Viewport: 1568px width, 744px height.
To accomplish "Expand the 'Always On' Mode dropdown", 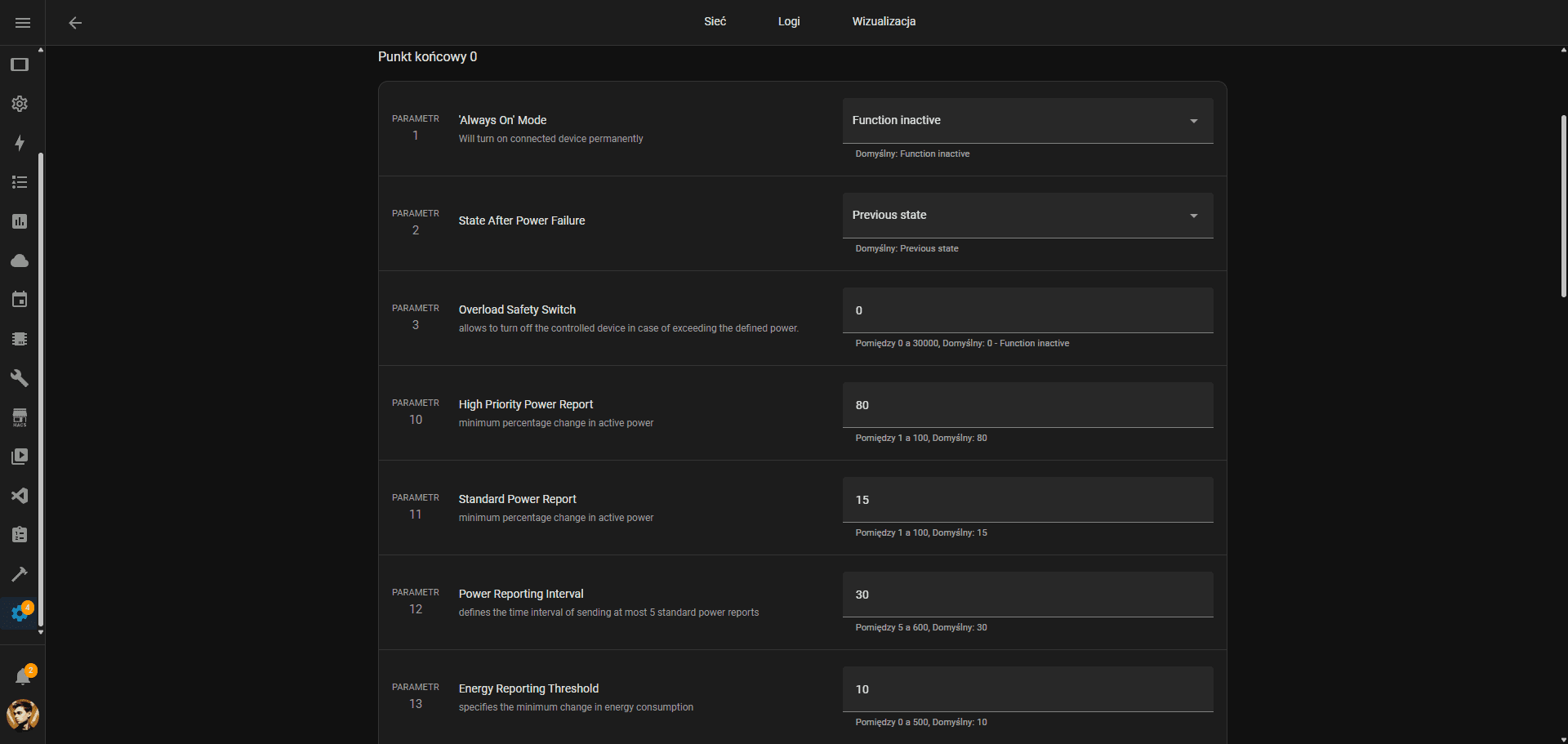I will [1027, 121].
